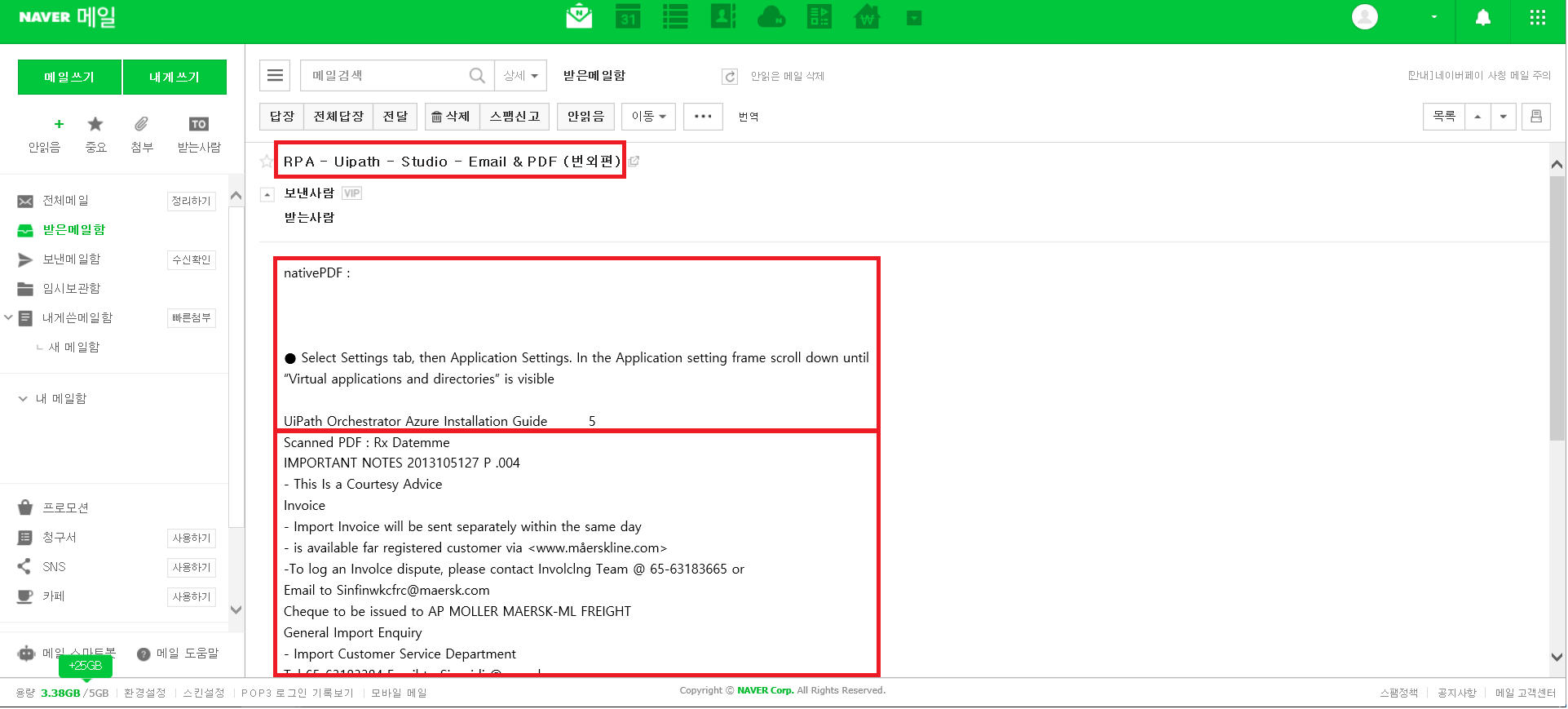The height and width of the screenshot is (709, 1568).
Task: Open the user profile avatar
Action: tap(1364, 16)
